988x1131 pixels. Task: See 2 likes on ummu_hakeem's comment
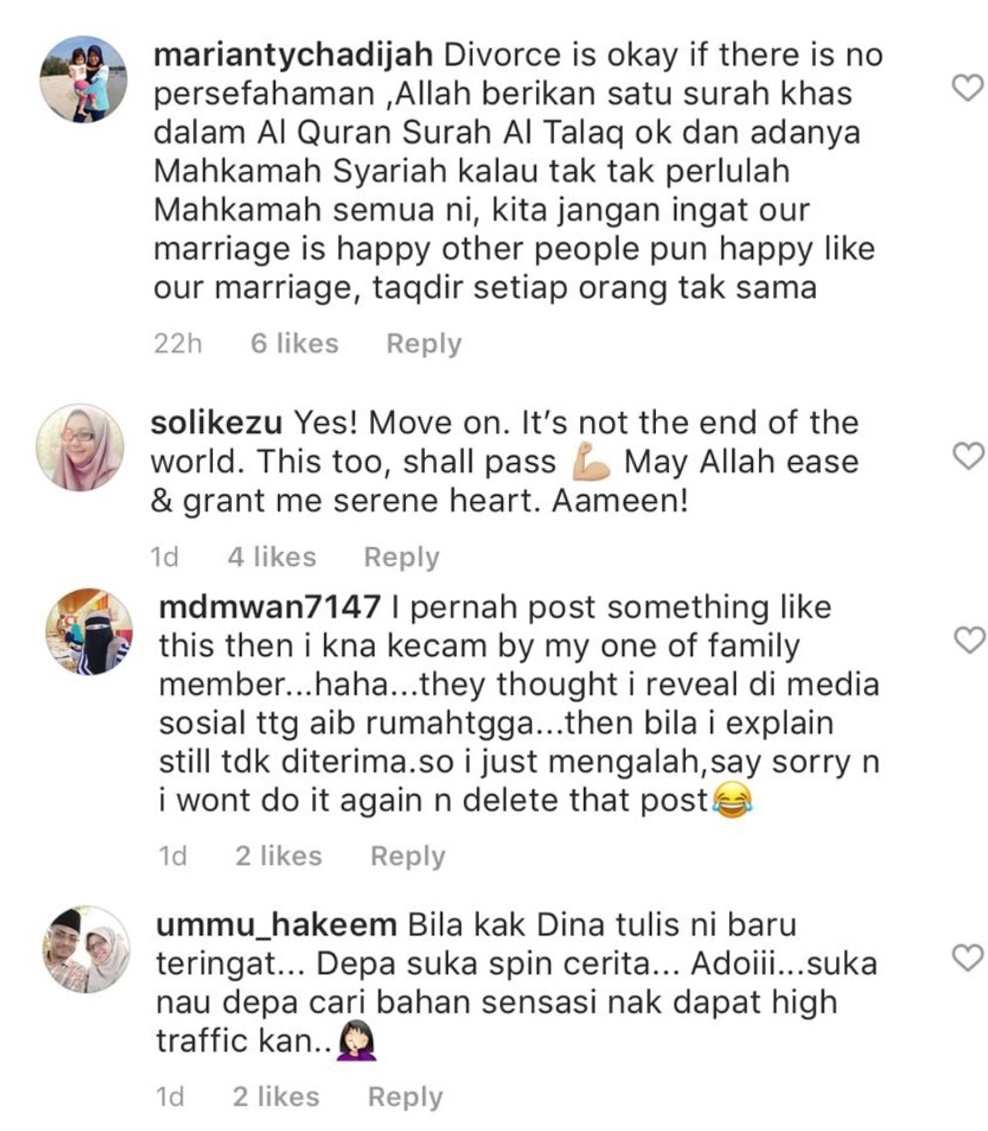coord(276,1097)
